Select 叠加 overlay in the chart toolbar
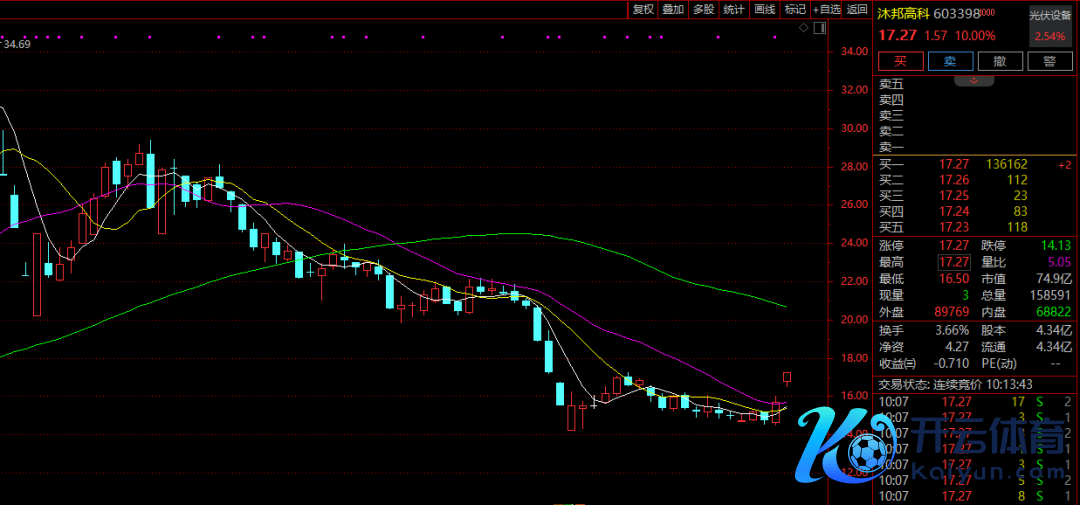The height and width of the screenshot is (505, 1080). tap(673, 9)
